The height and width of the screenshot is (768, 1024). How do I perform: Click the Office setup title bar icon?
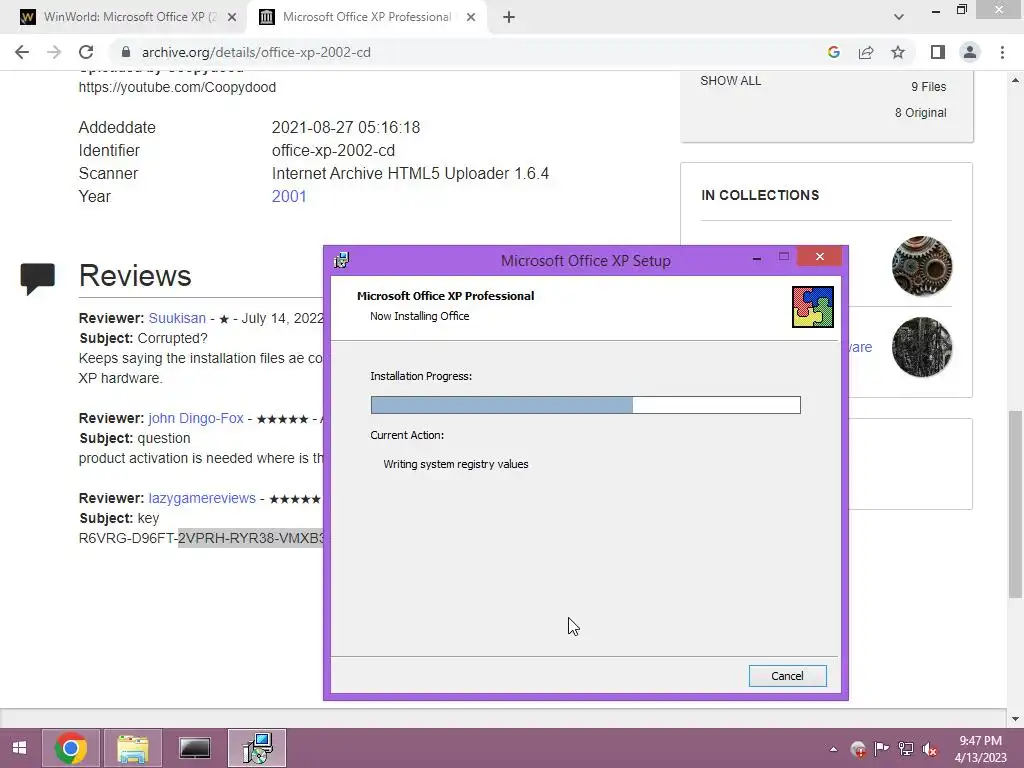[x=342, y=260]
